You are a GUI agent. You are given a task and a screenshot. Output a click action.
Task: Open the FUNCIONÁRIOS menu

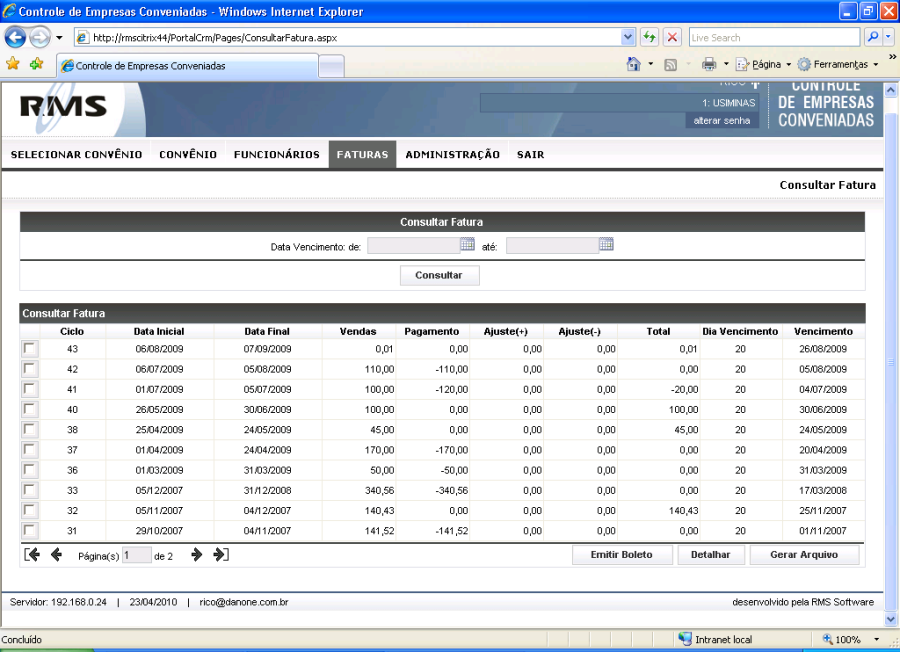pyautogui.click(x=276, y=154)
